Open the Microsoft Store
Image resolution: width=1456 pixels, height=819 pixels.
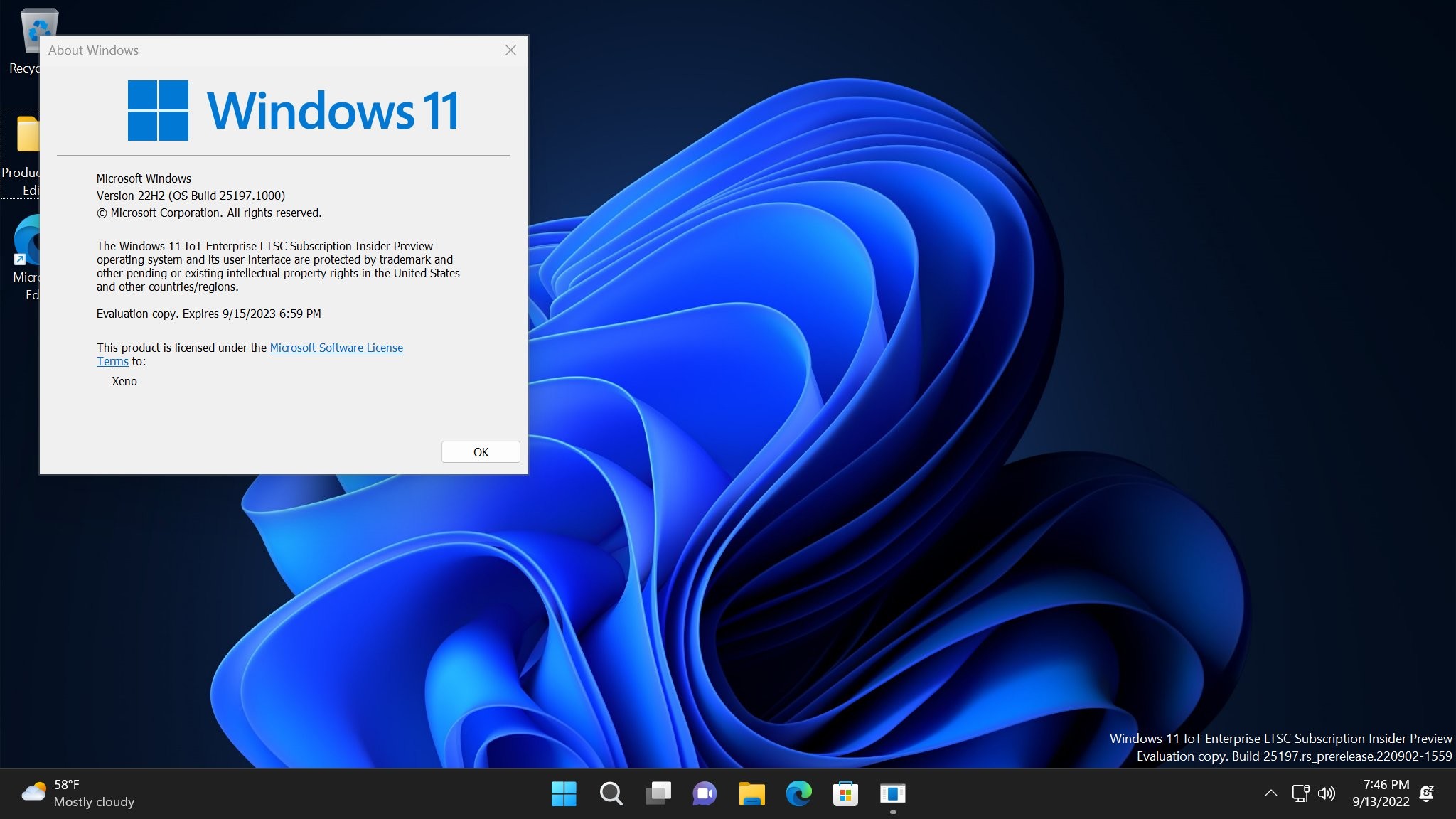point(846,793)
